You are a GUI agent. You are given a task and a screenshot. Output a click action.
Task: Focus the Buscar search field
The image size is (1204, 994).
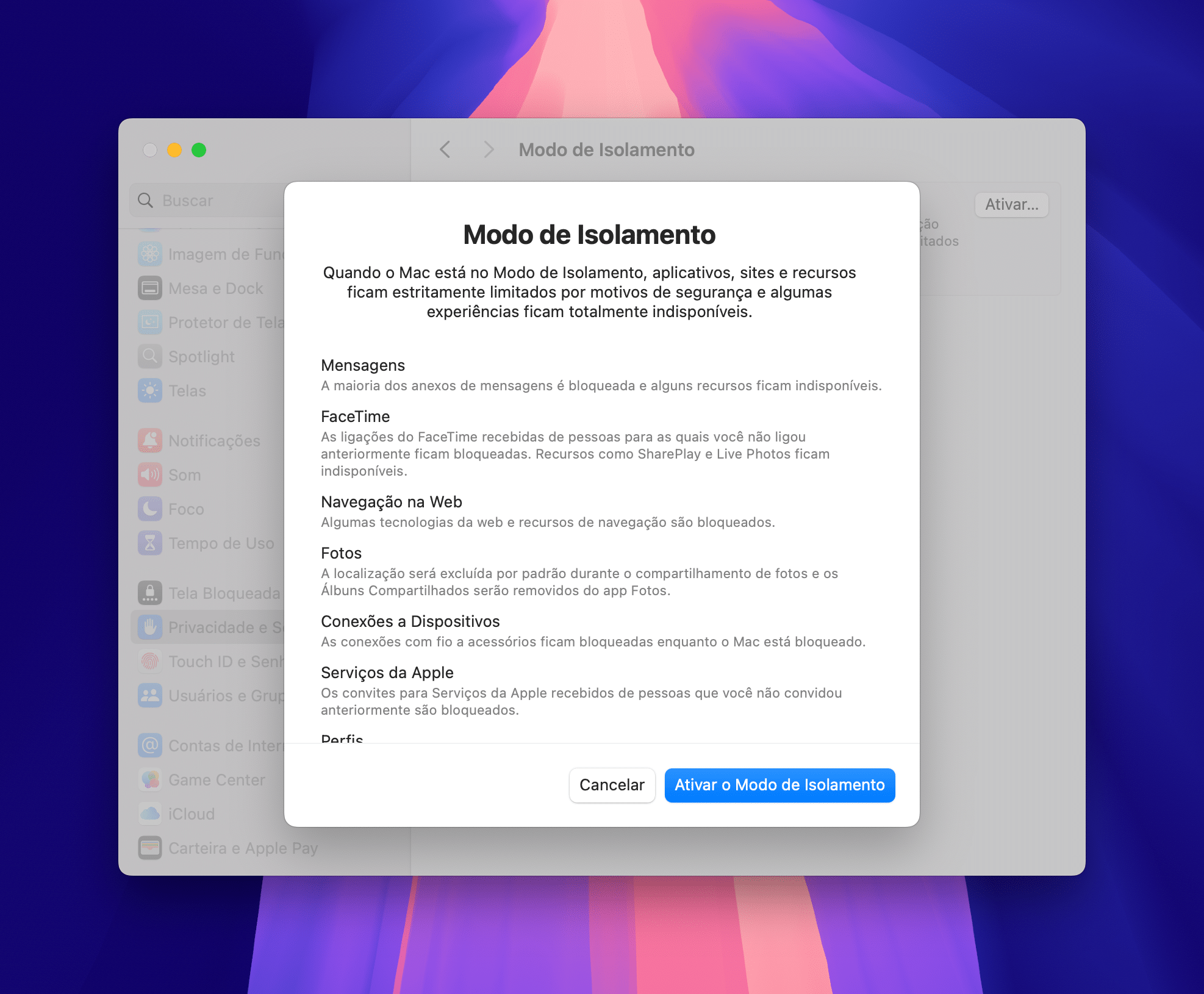pyautogui.click(x=207, y=200)
